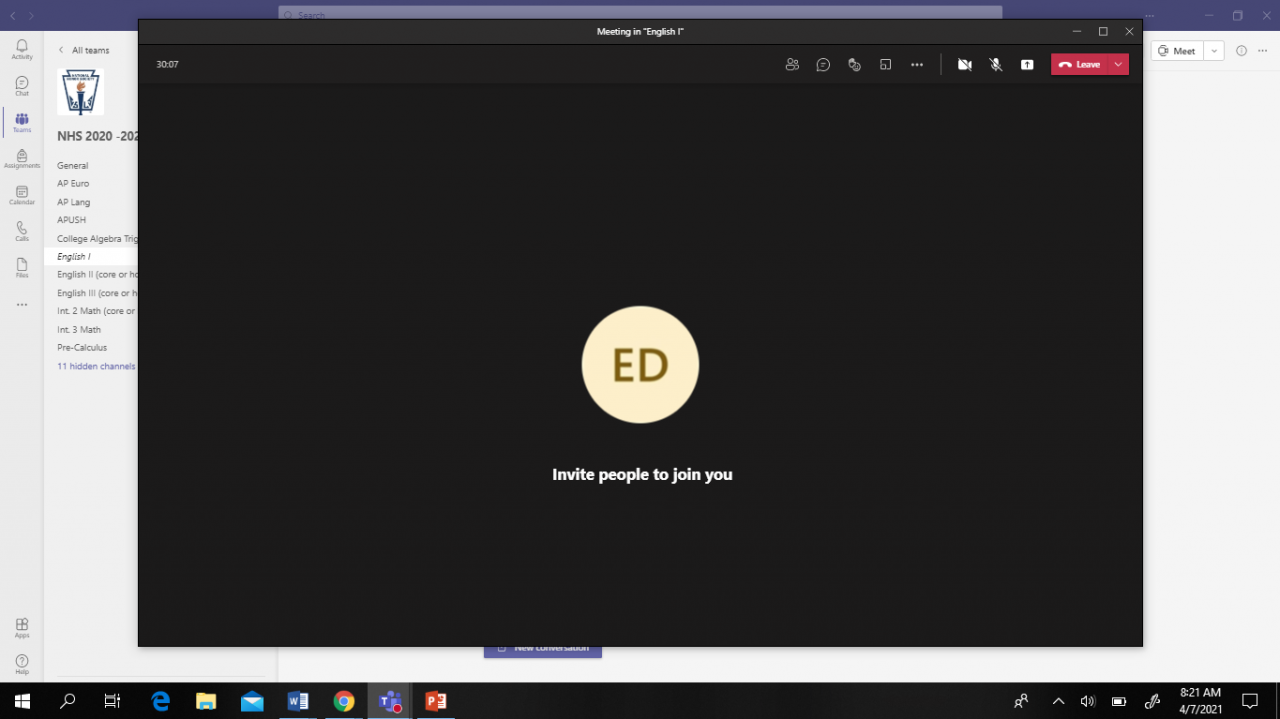Click the Teams search box
1280x719 pixels.
coord(640,13)
